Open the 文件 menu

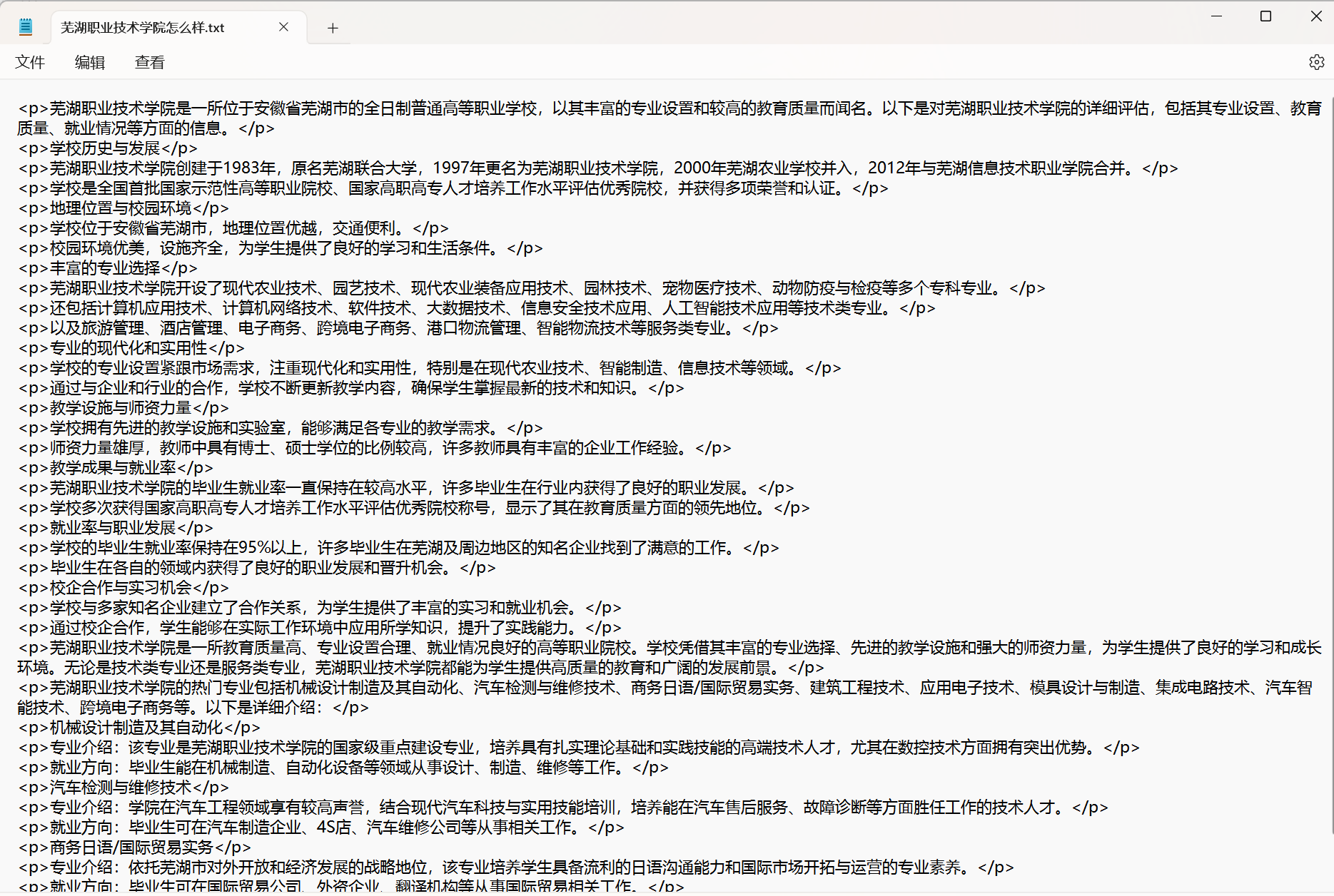coord(30,62)
